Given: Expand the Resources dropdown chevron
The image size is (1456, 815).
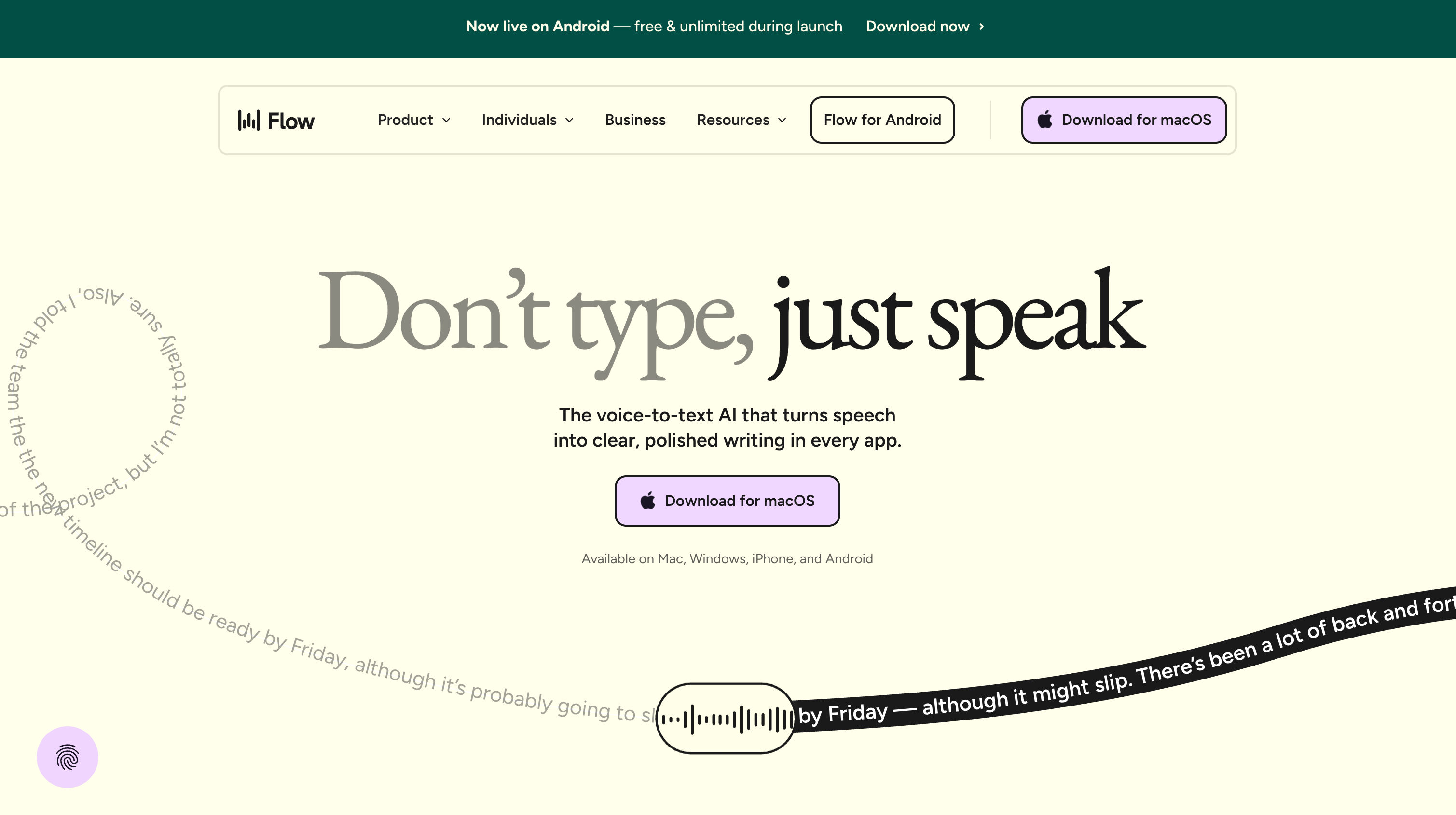Looking at the screenshot, I should point(782,121).
